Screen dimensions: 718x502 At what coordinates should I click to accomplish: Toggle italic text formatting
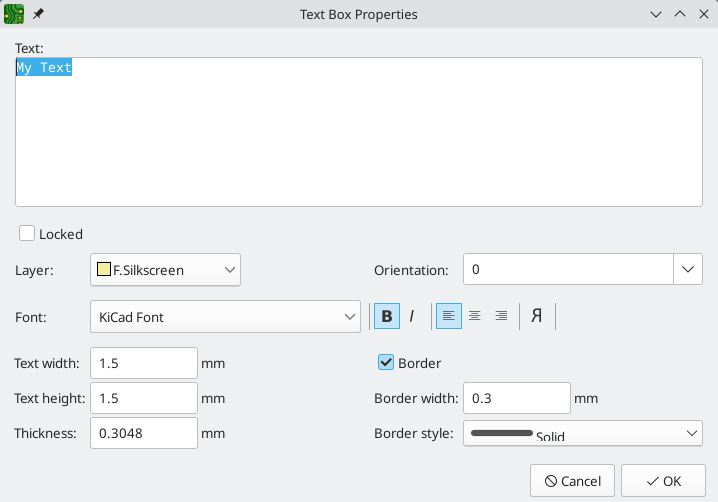click(412, 316)
